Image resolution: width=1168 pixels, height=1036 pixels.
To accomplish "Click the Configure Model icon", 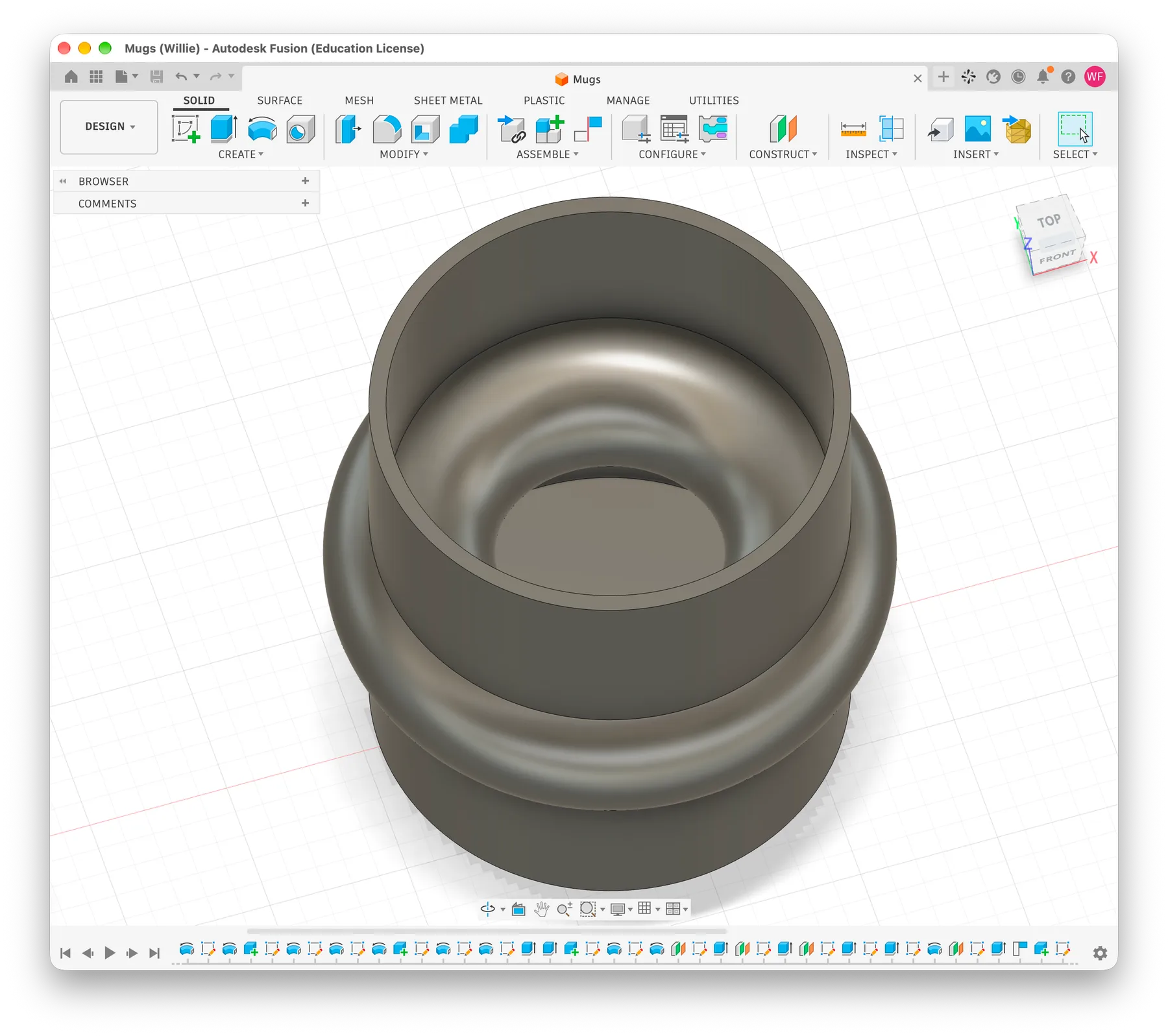I will click(x=636, y=128).
